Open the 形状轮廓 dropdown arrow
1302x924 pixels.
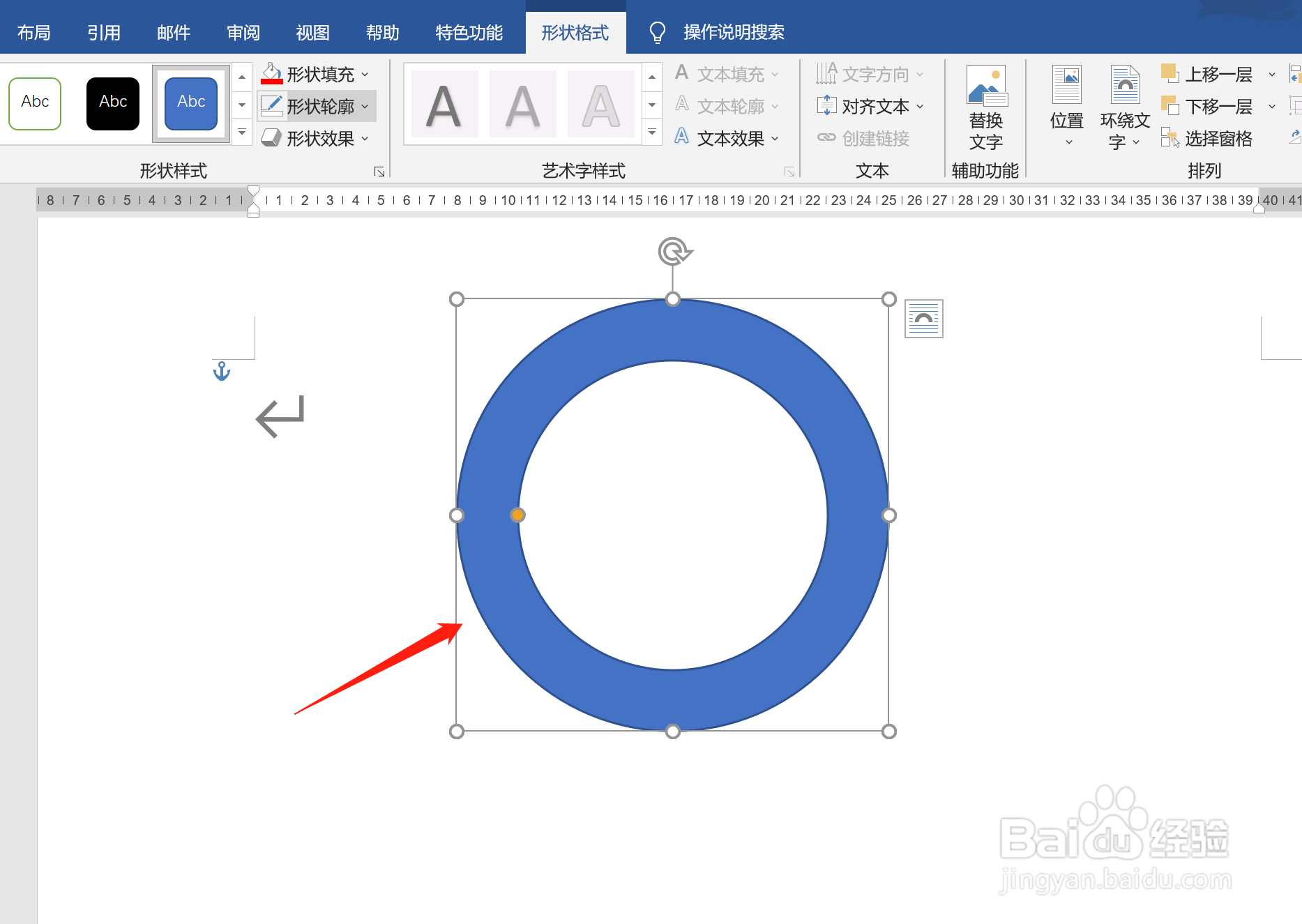coord(365,106)
